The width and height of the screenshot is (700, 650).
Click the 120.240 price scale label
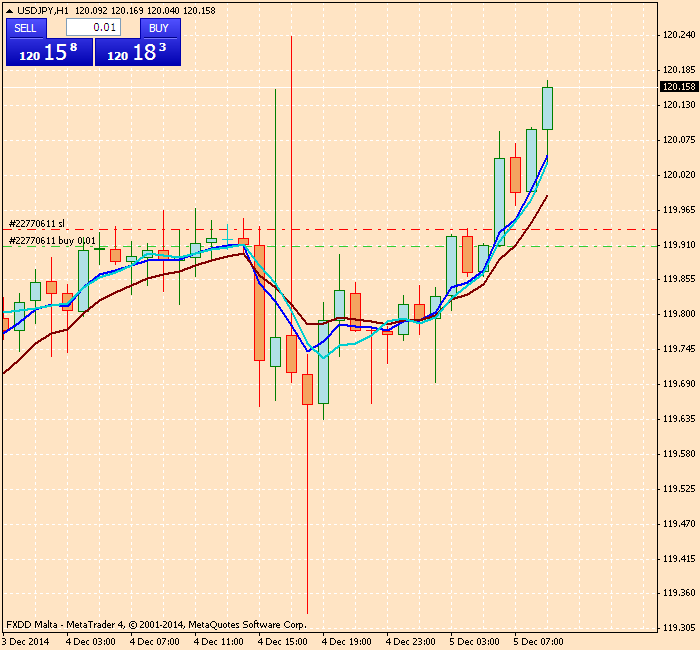pyautogui.click(x=679, y=35)
